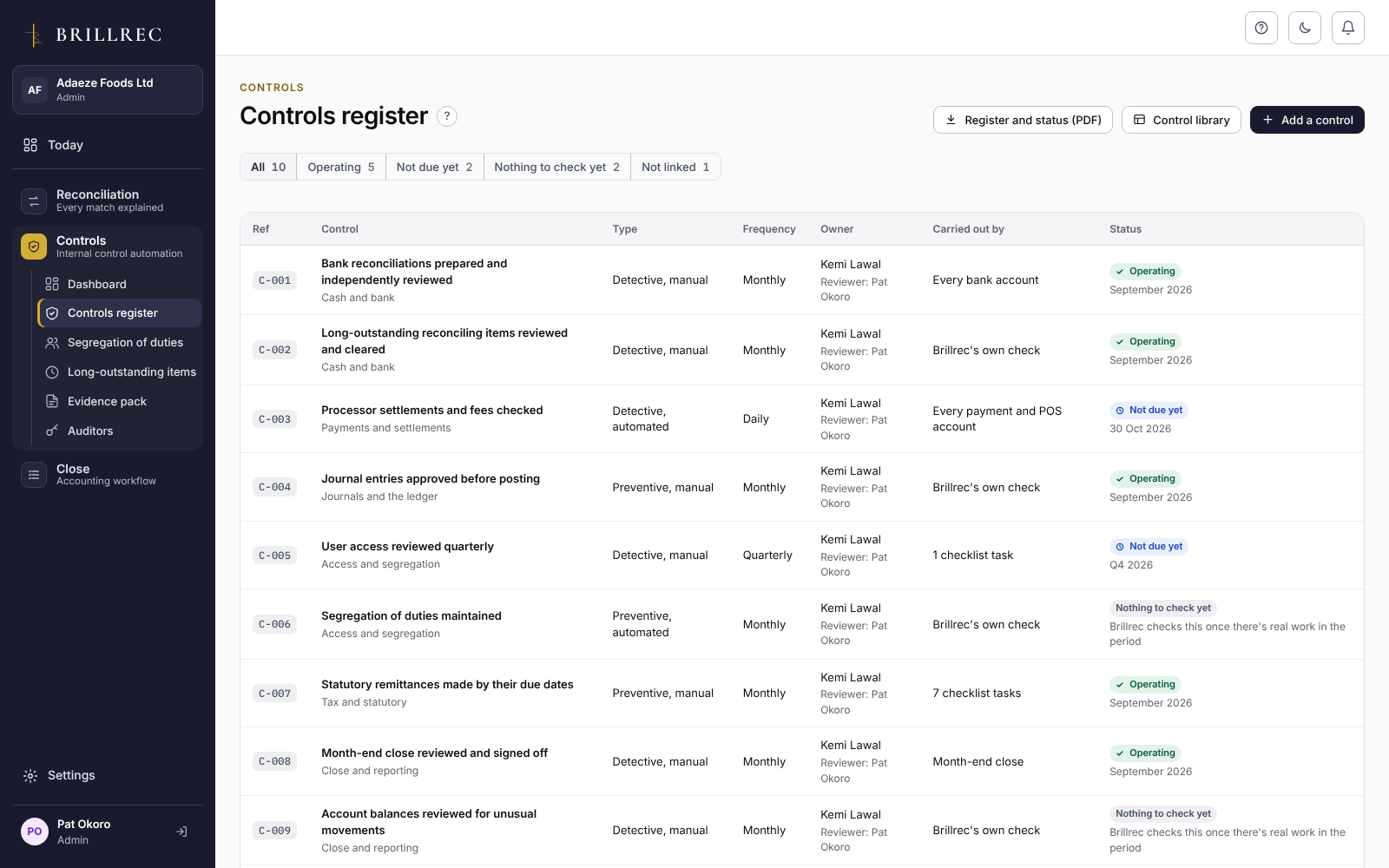
Task: Collapse the Controls sidebar section
Action: click(108, 247)
